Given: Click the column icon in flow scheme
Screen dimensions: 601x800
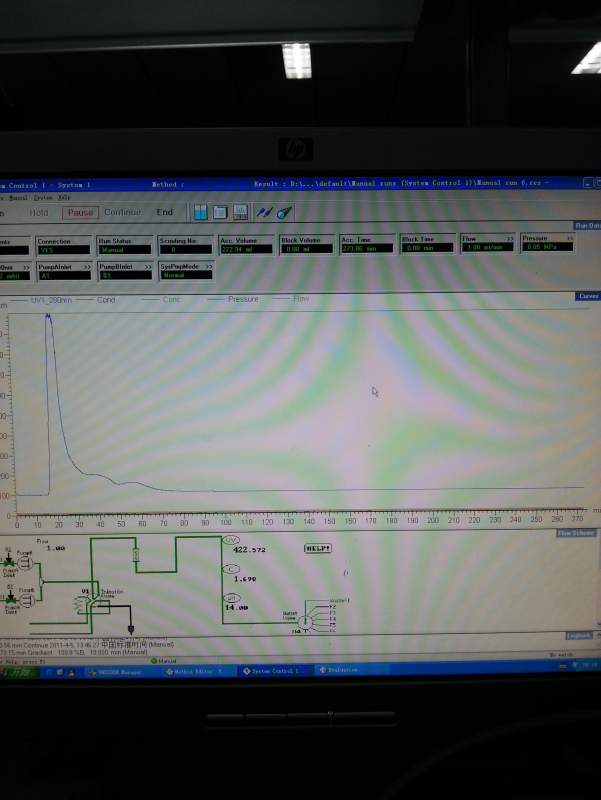Looking at the screenshot, I should coord(136,555).
